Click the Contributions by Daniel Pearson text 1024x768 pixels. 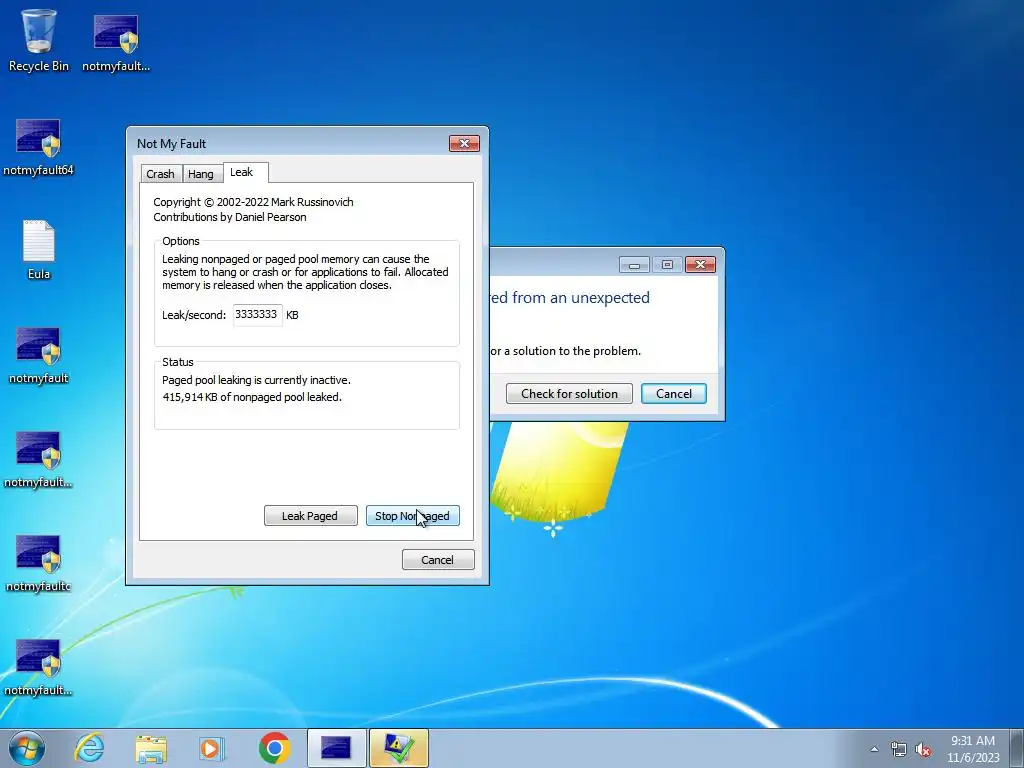point(230,217)
